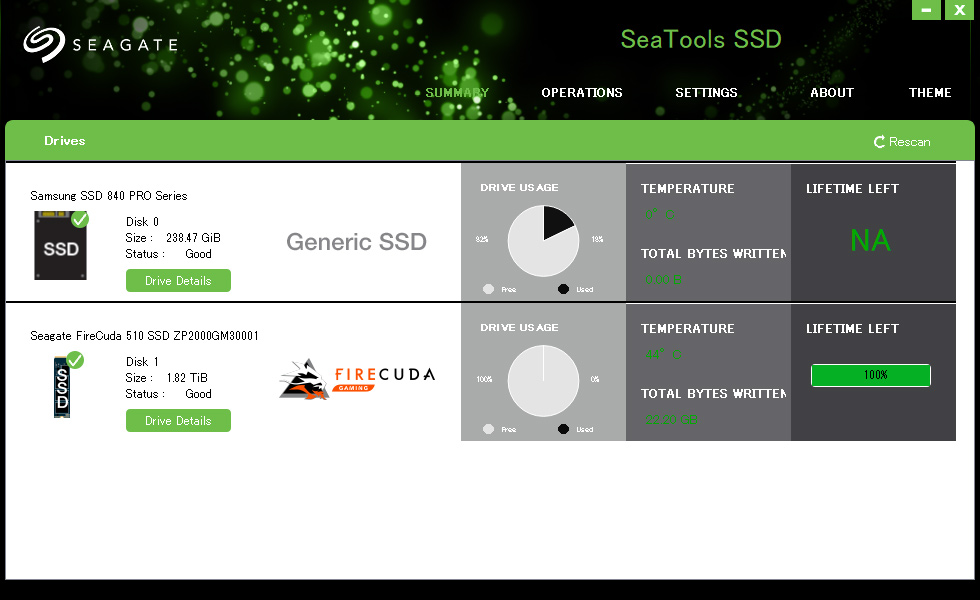The image size is (980, 600).
Task: Click the '1.82 TiB' size value
Action: click(187, 378)
